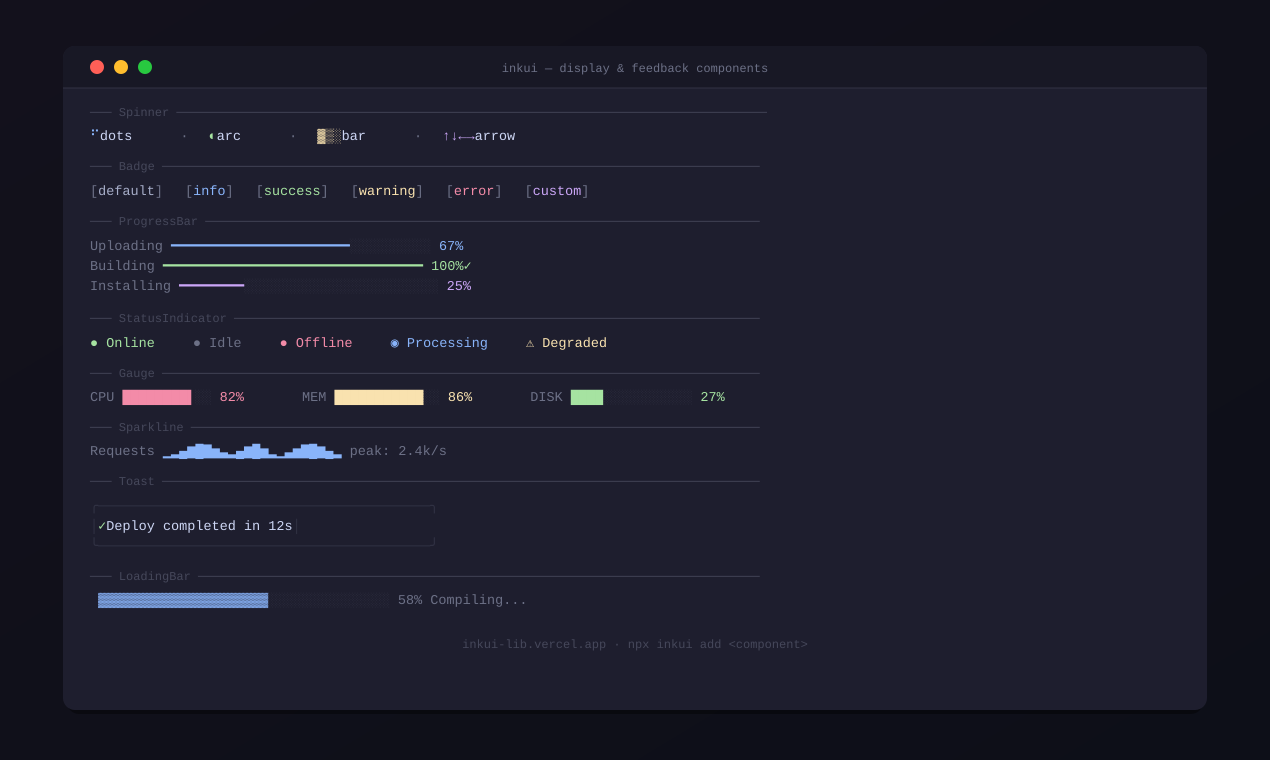Image resolution: width=1270 pixels, height=760 pixels.
Task: Click the blue Compiling loading bar
Action: [183, 600]
